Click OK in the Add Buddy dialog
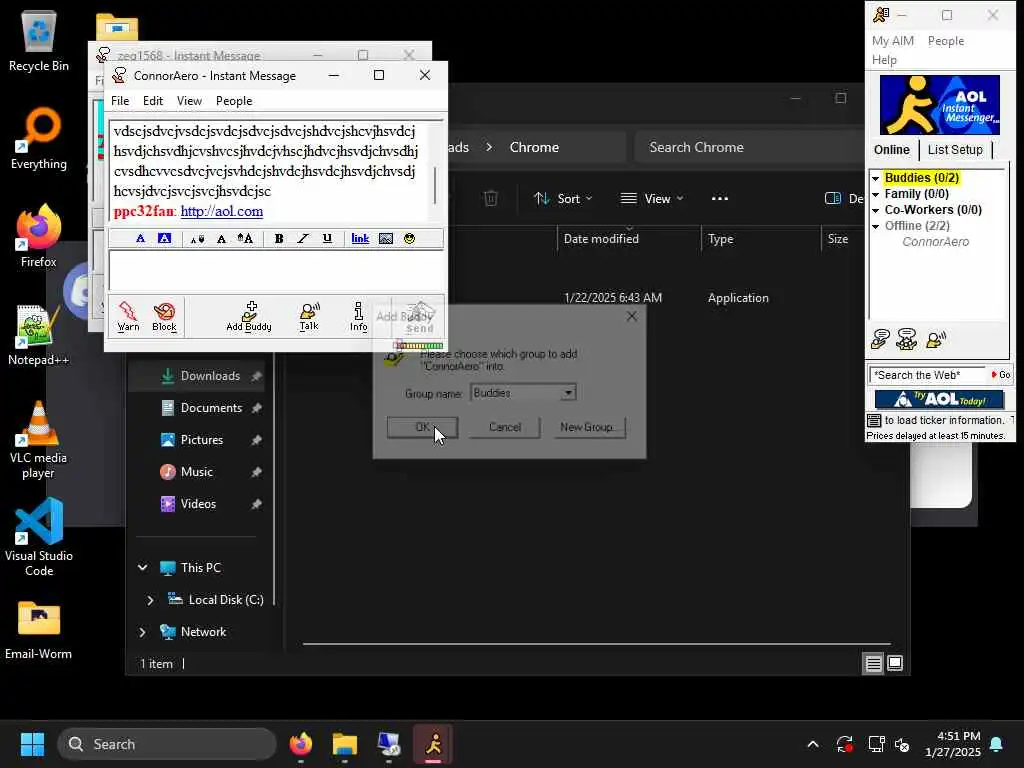 pos(423,427)
